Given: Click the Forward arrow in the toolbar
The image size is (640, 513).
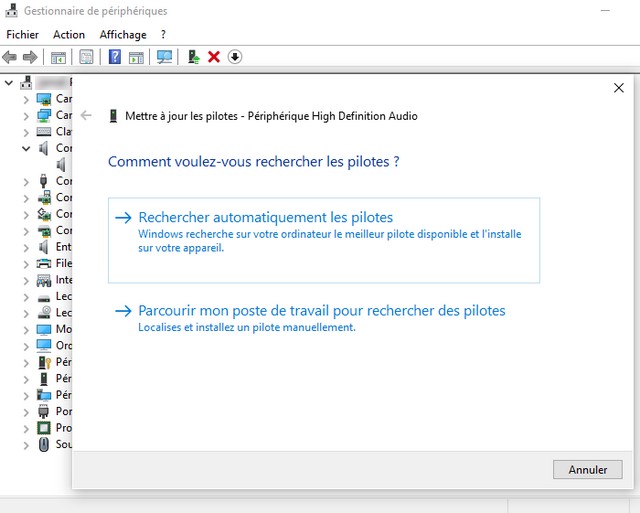Looking at the screenshot, I should click(x=30, y=57).
